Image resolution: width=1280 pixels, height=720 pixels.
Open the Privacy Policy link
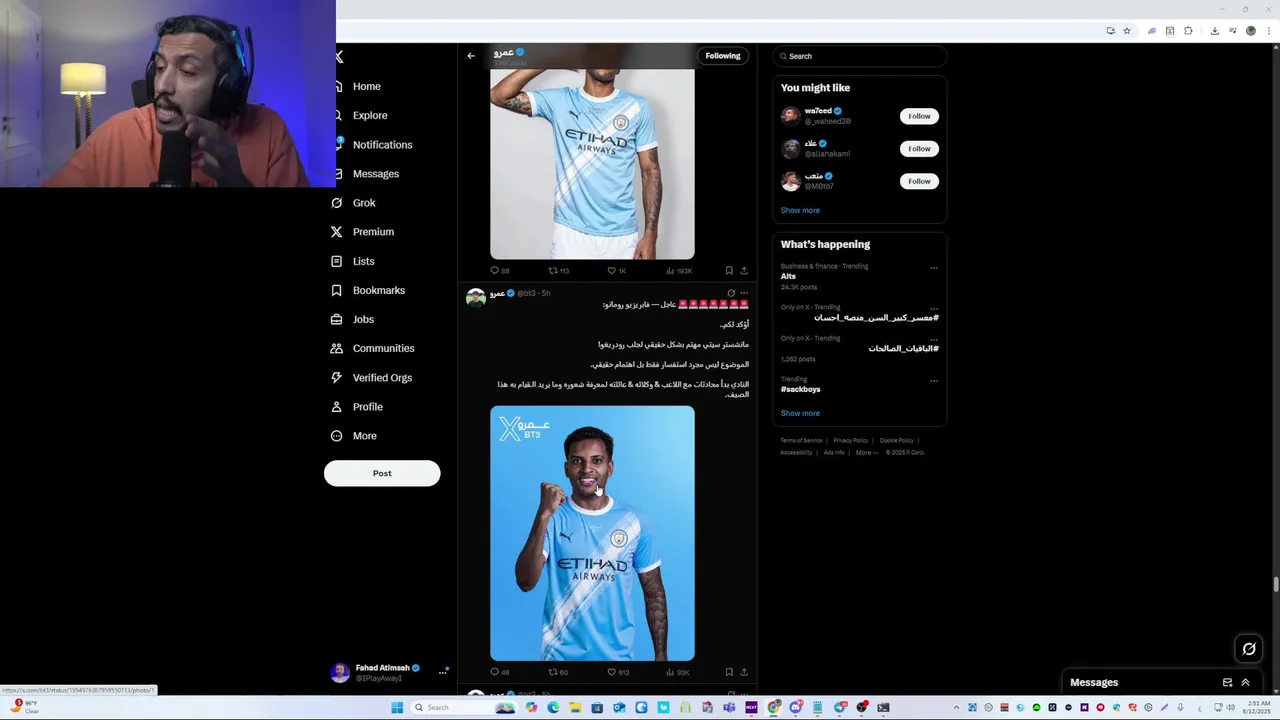pyautogui.click(x=851, y=440)
